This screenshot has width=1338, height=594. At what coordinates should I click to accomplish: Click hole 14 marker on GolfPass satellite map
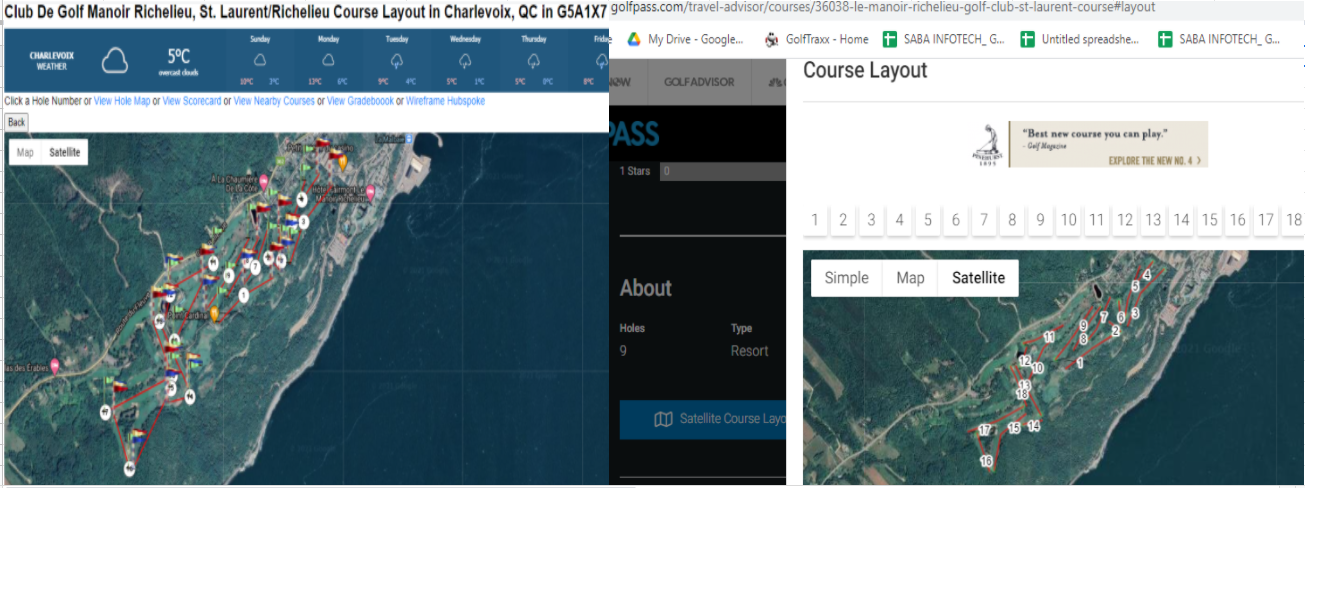(x=1034, y=426)
